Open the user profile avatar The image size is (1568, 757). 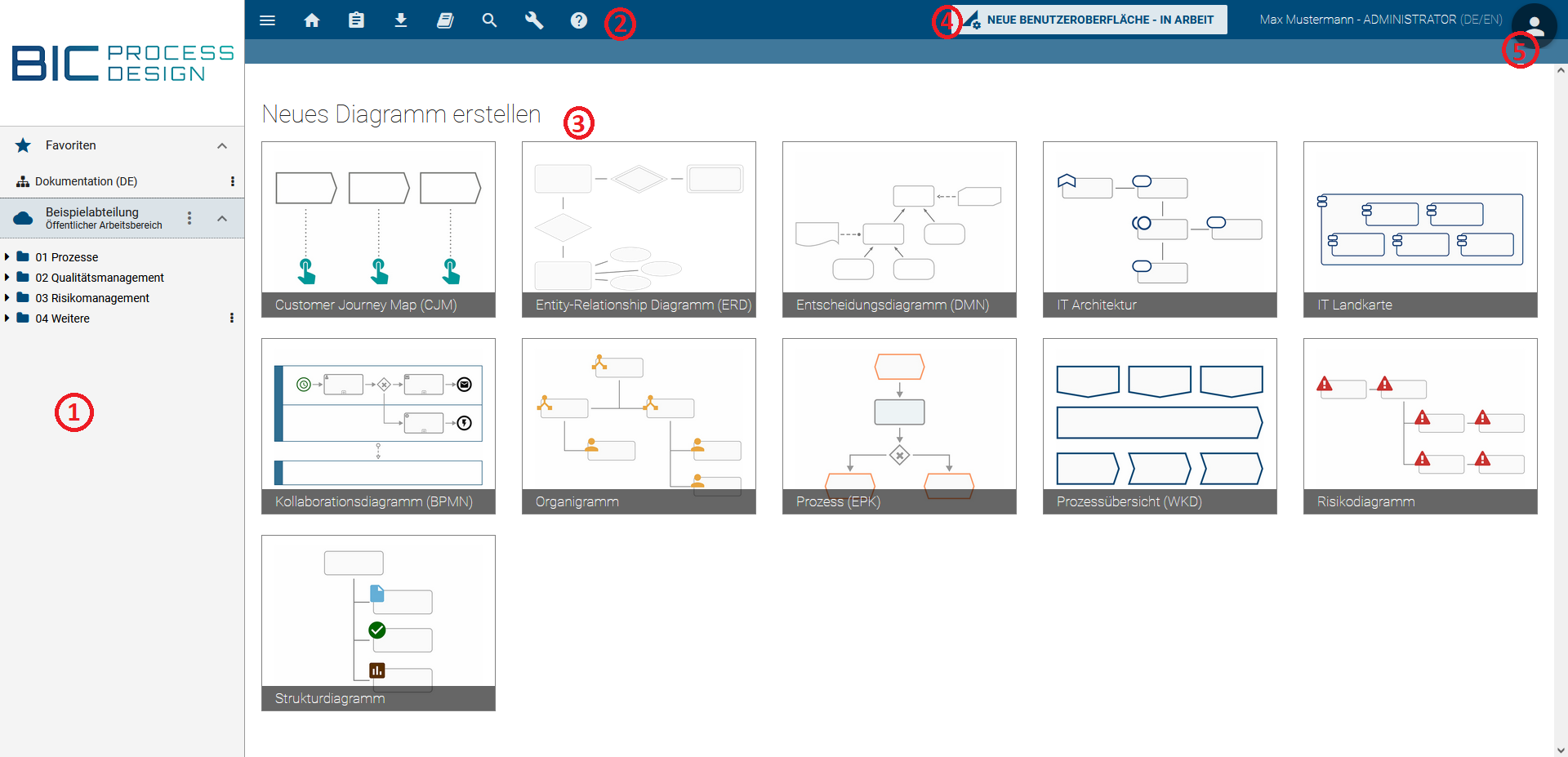tap(1534, 24)
